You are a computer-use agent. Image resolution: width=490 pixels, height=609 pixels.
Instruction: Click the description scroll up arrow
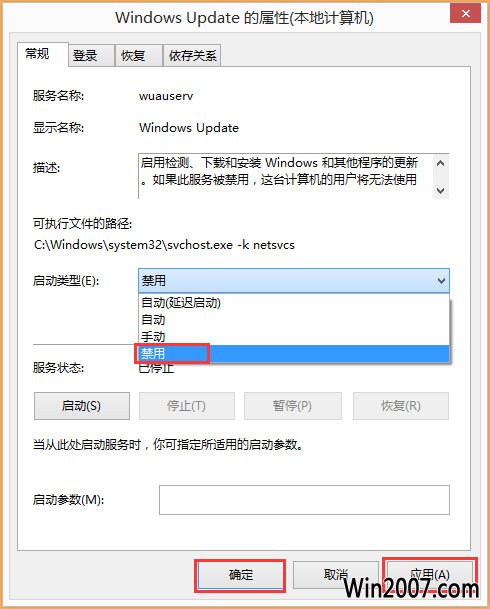(440, 163)
